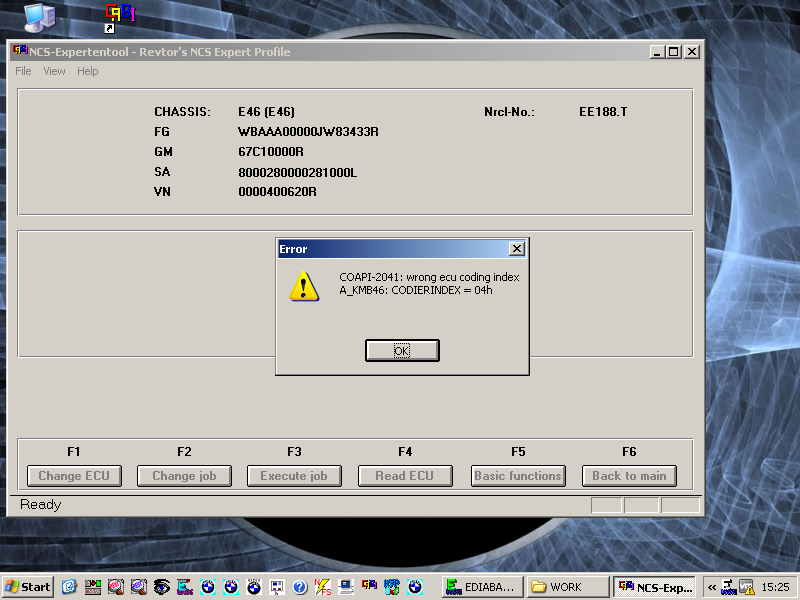The height and width of the screenshot is (600, 800).
Task: Click the Nrcl-No. value EE188.T
Action: (603, 112)
